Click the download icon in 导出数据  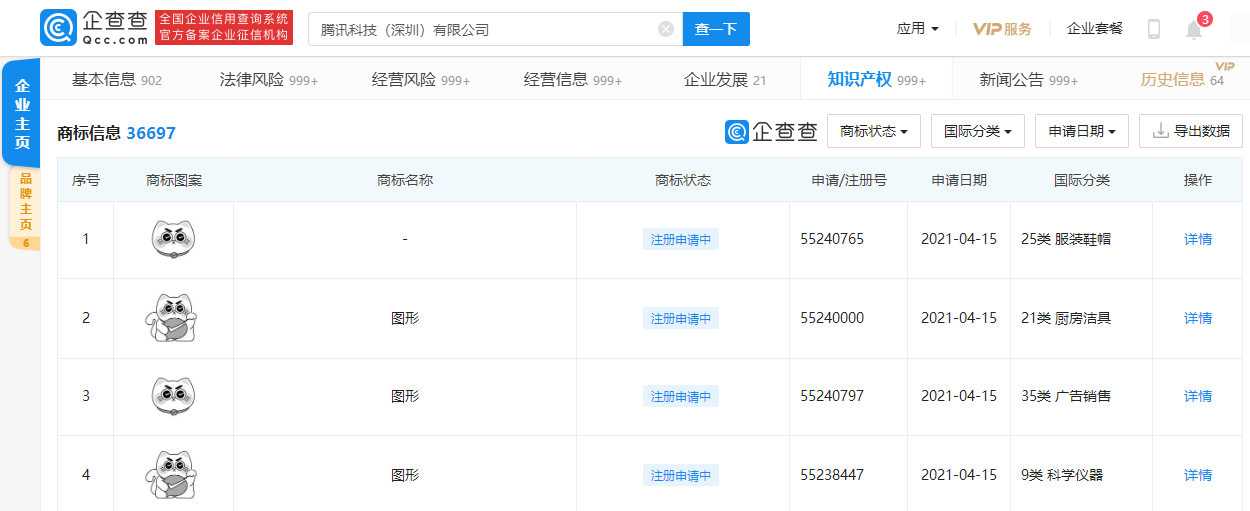[x=1160, y=131]
